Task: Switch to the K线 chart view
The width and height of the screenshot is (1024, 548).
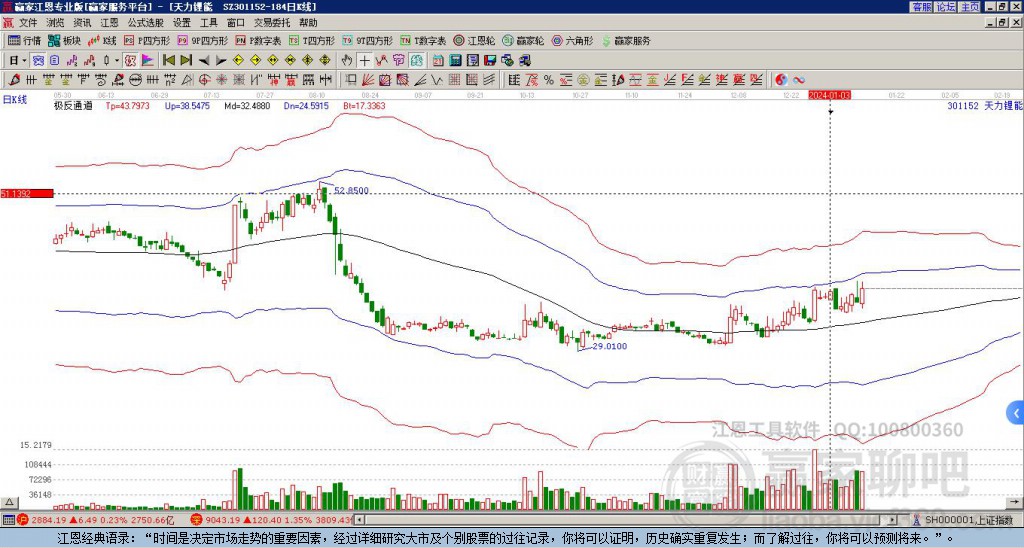Action: click(102, 40)
